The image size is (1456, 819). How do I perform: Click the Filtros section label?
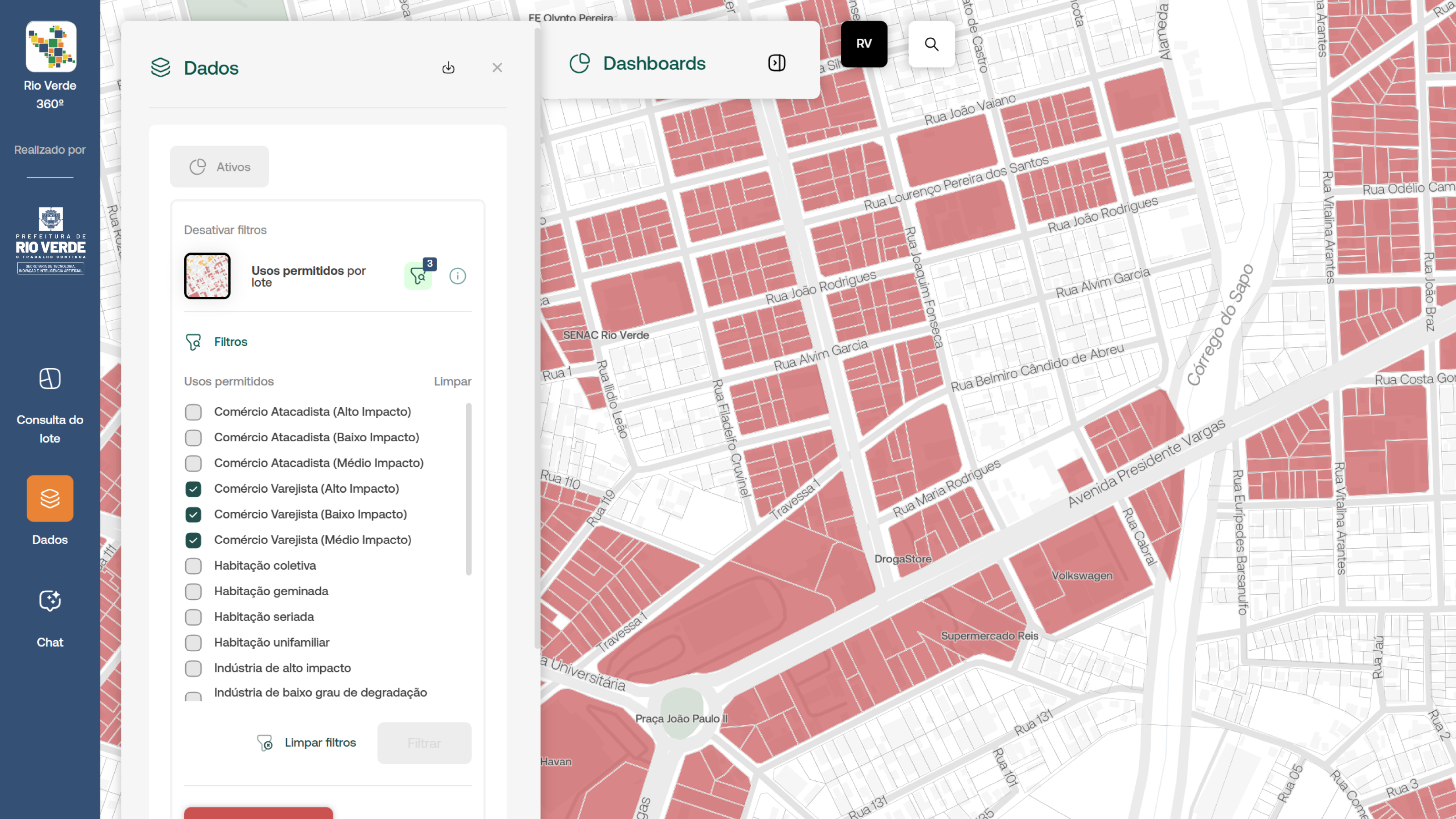(231, 342)
